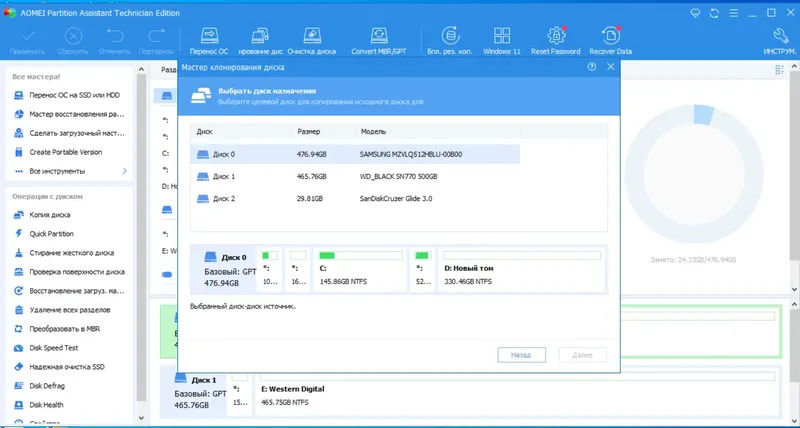Image resolution: width=800 pixels, height=428 pixels.
Task: Click the refresh icon in title bar
Action: point(714,13)
